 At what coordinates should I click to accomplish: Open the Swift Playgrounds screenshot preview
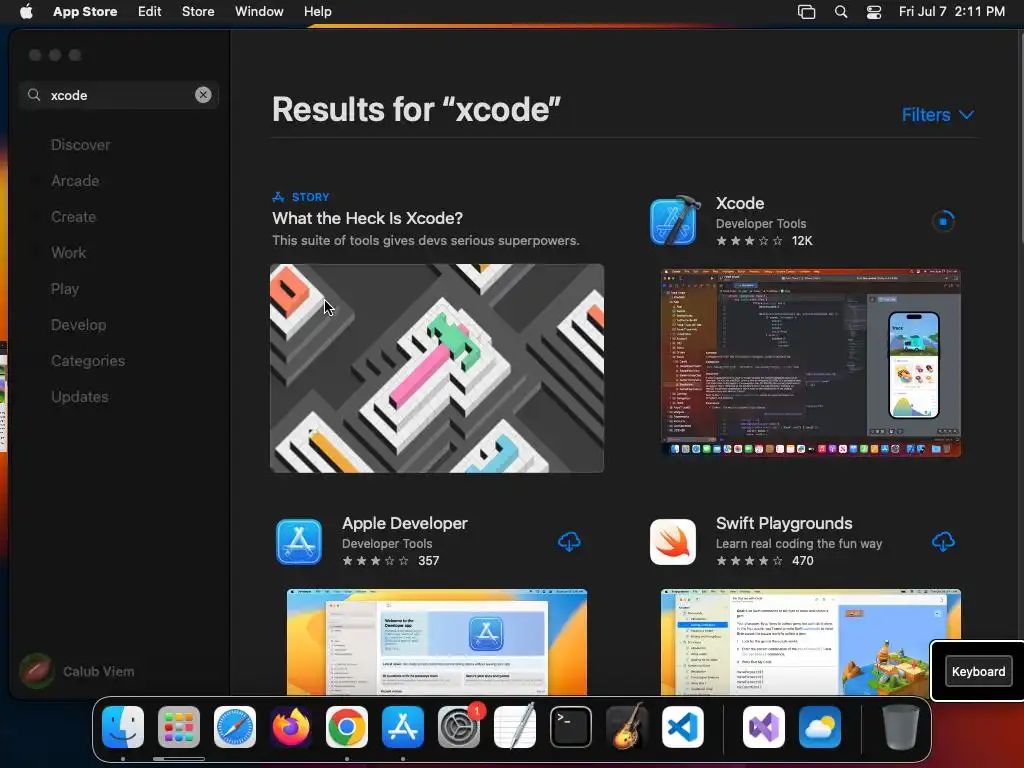(x=810, y=642)
